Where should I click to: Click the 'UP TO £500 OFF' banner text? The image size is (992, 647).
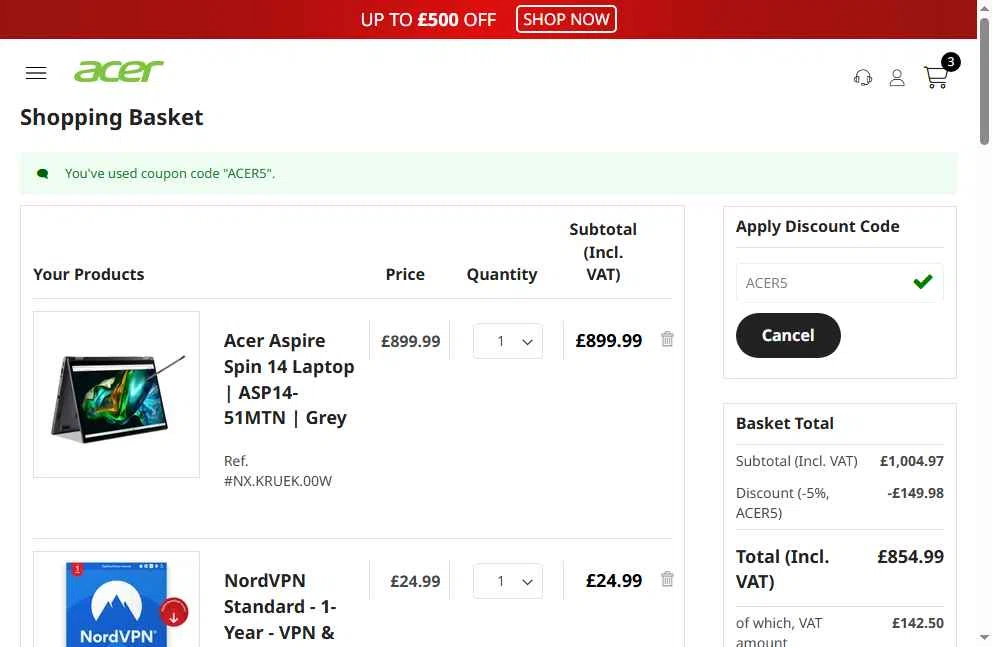[428, 20]
